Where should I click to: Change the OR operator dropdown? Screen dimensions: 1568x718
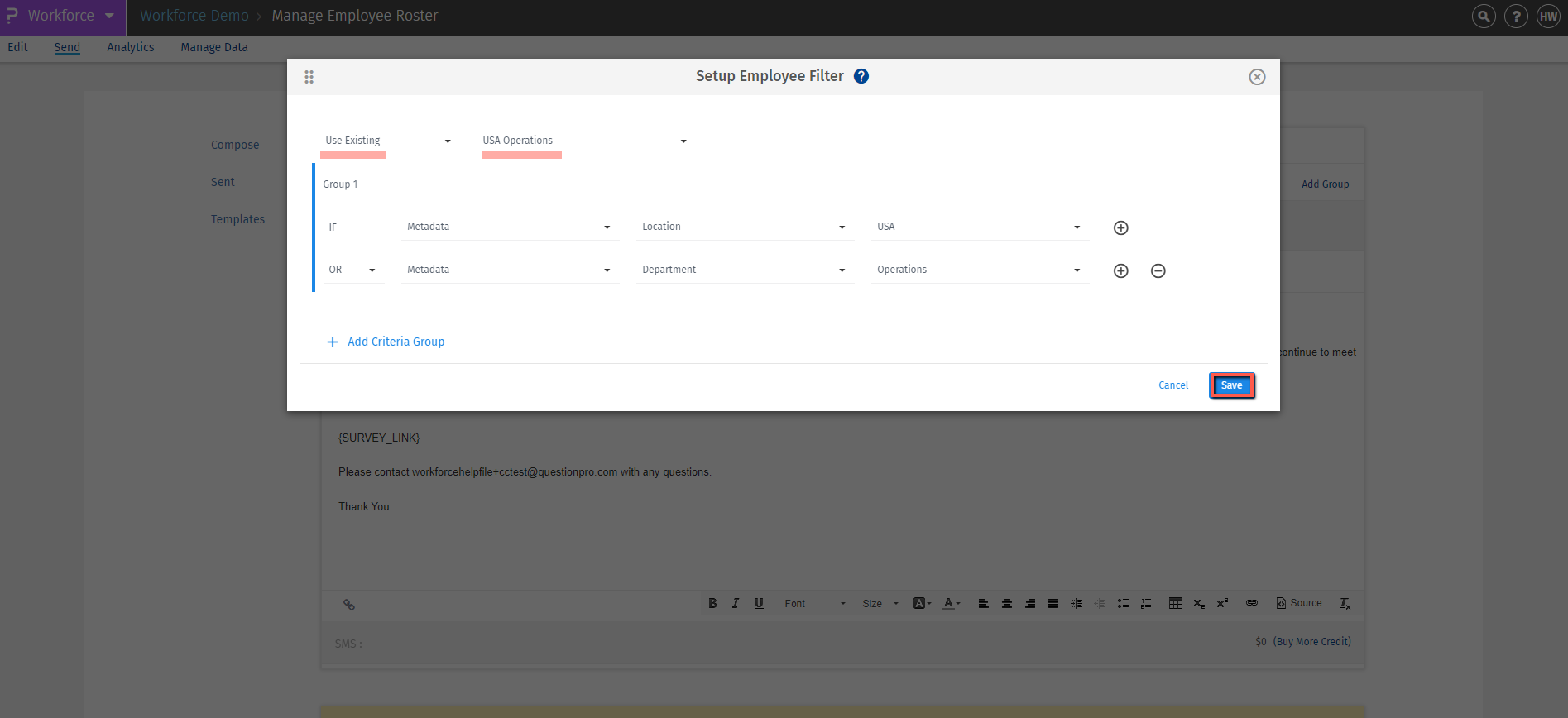tap(353, 270)
